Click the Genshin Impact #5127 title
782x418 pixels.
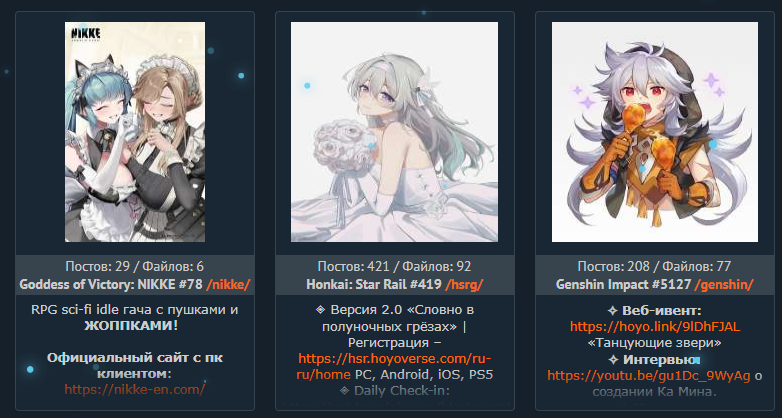tap(623, 285)
